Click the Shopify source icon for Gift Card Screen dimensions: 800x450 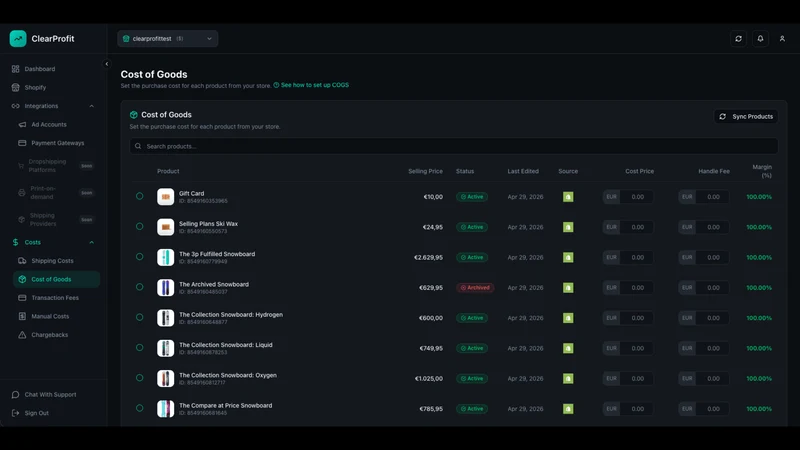pos(568,196)
